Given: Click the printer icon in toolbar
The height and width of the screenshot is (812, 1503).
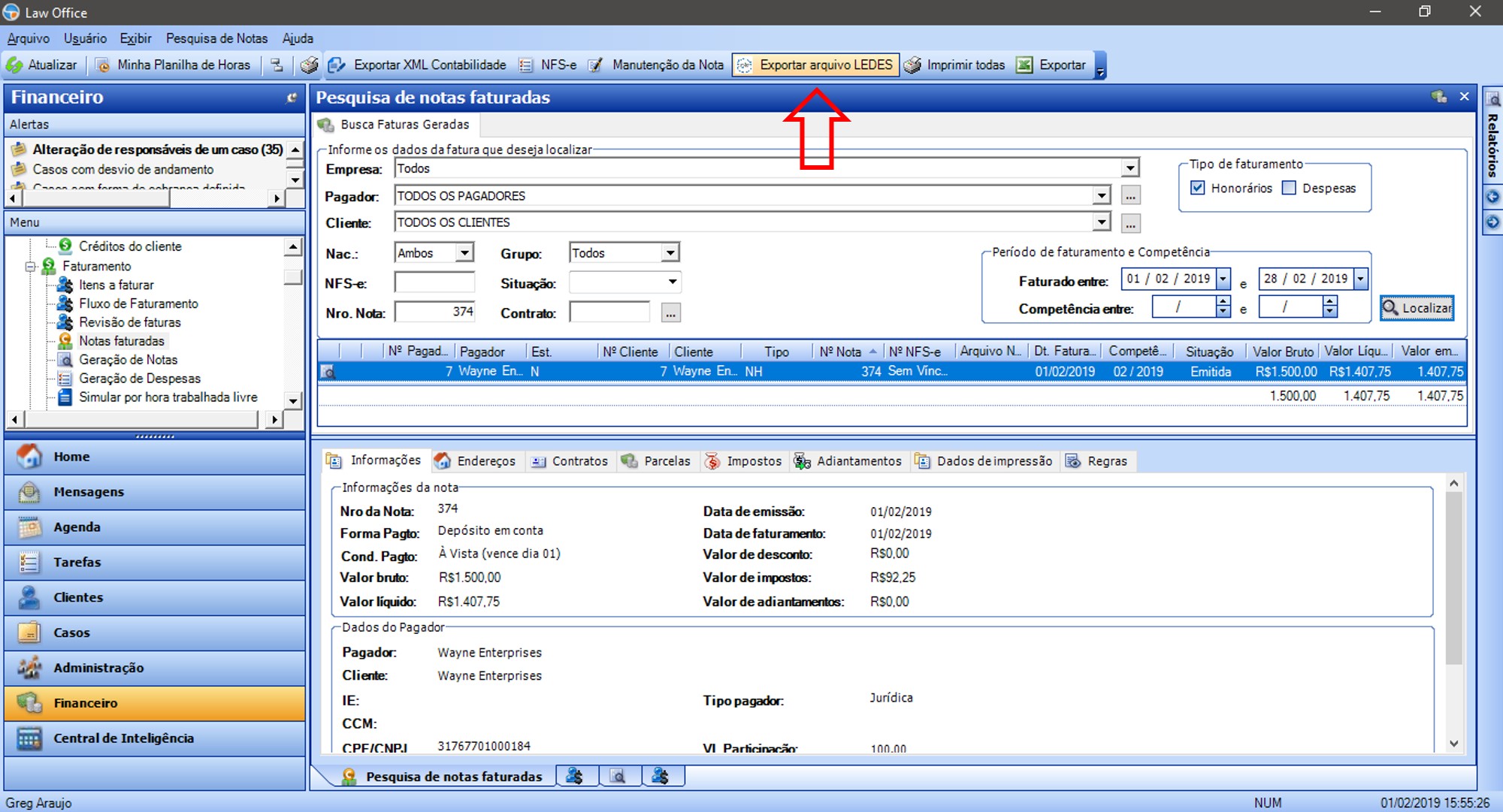Looking at the screenshot, I should tap(309, 65).
